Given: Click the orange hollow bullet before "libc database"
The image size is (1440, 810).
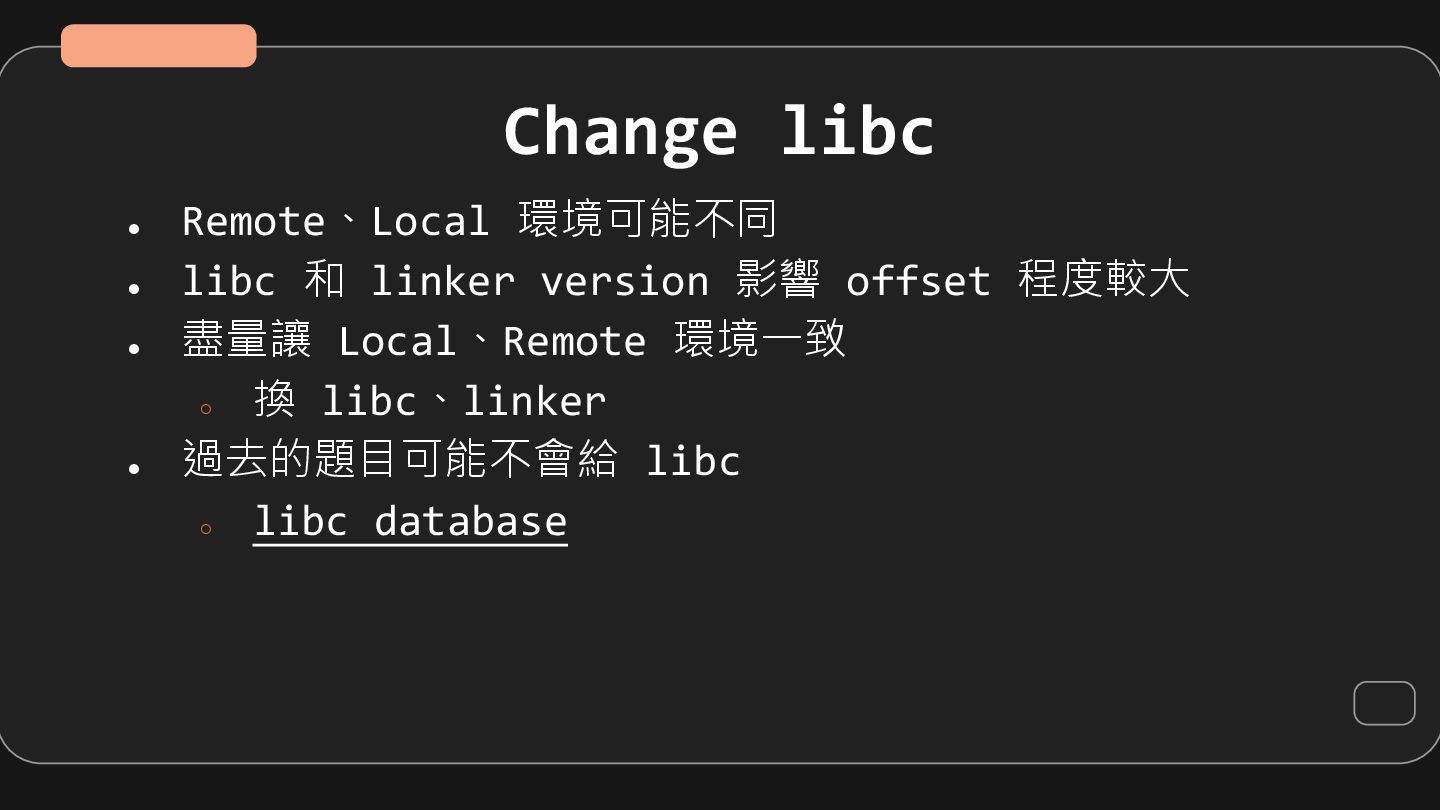Looking at the screenshot, I should (x=206, y=529).
